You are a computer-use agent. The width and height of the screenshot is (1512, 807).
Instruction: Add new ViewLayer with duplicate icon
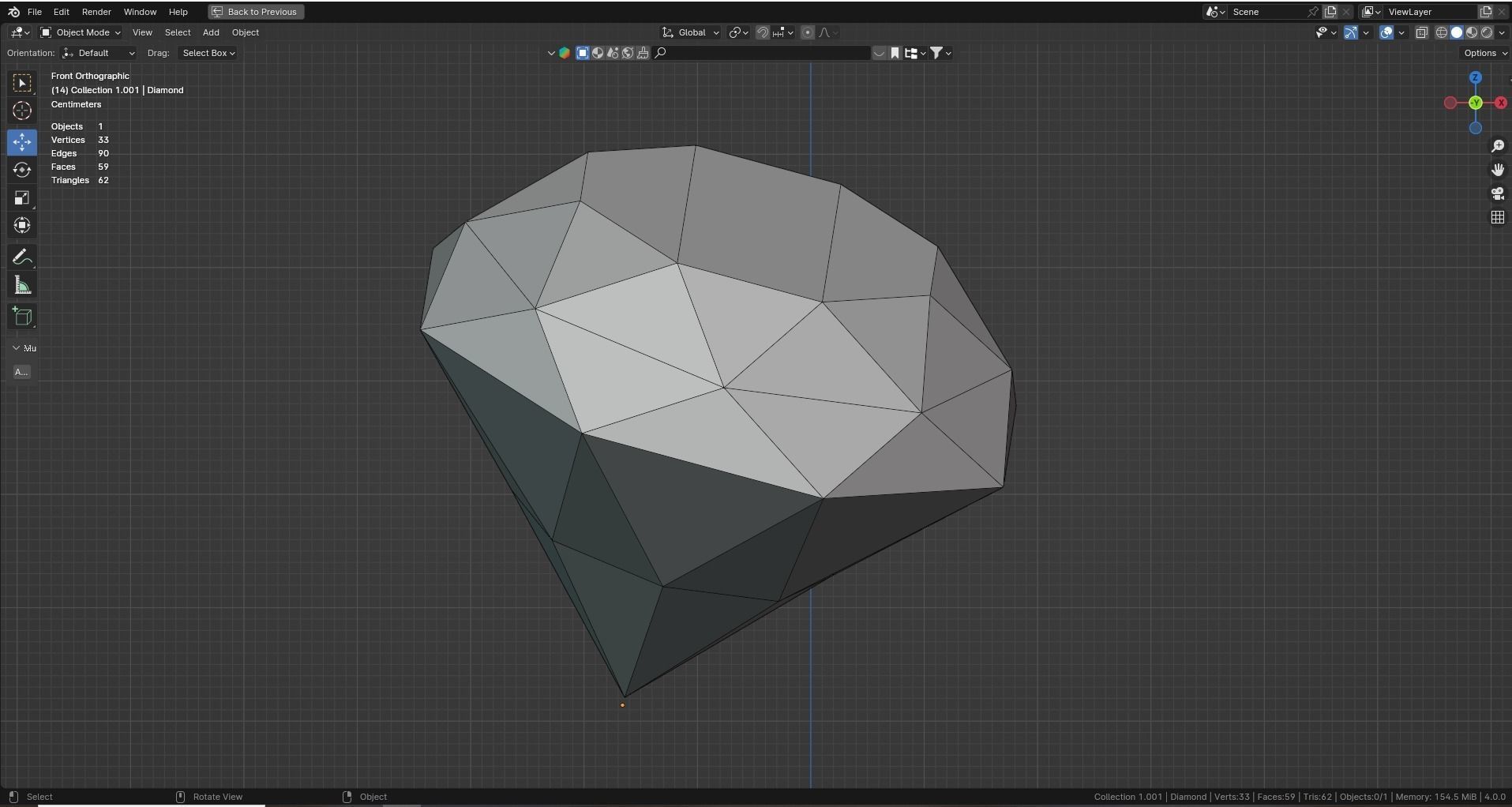click(x=1485, y=12)
